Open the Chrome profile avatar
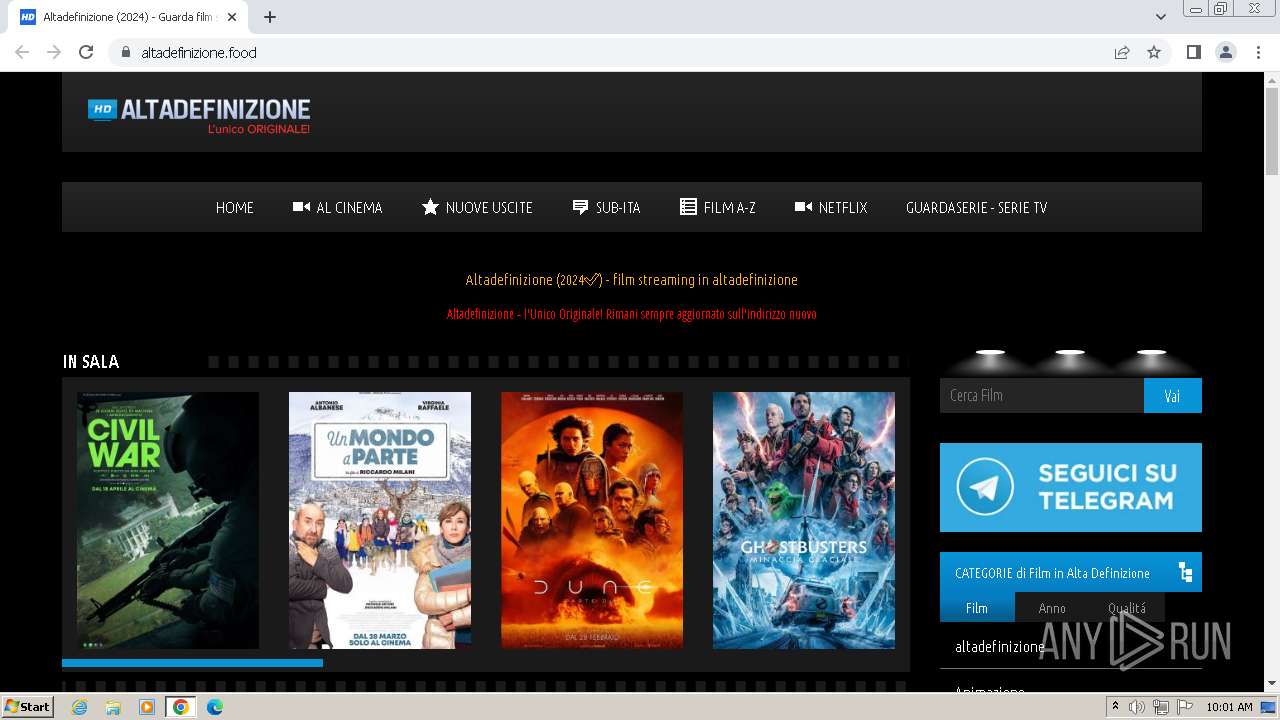This screenshot has width=1280, height=720. pyautogui.click(x=1225, y=52)
